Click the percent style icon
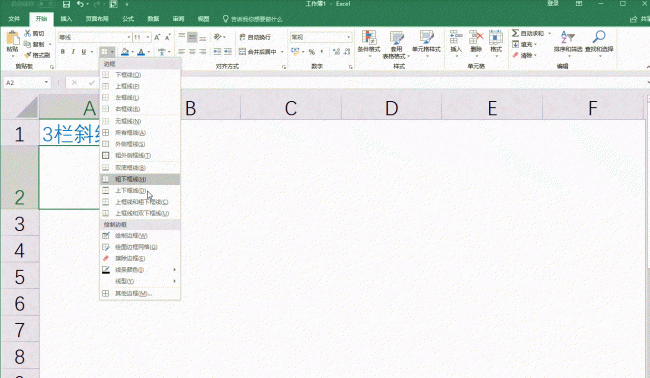650x378 pixels. click(312, 52)
